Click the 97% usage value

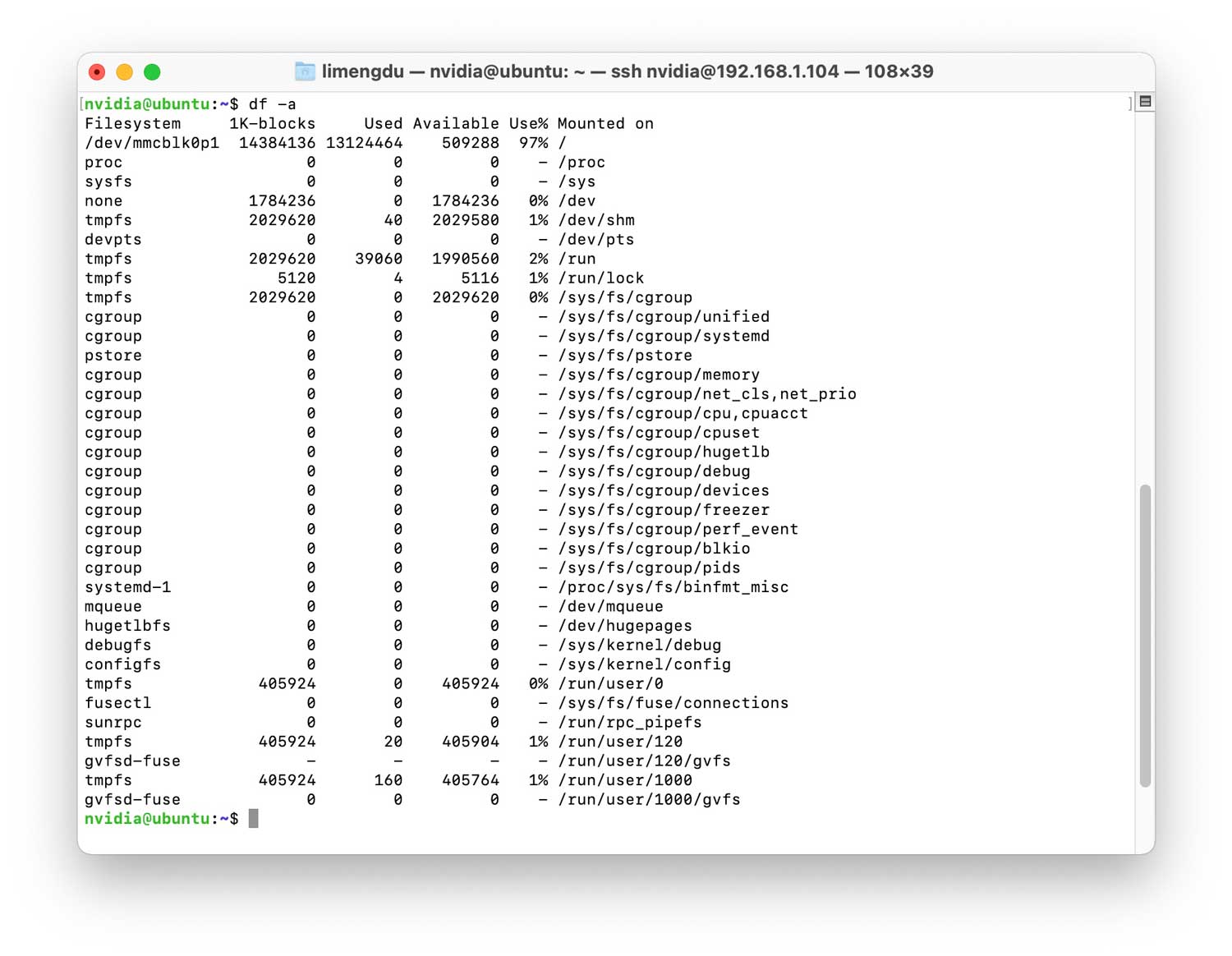533,143
